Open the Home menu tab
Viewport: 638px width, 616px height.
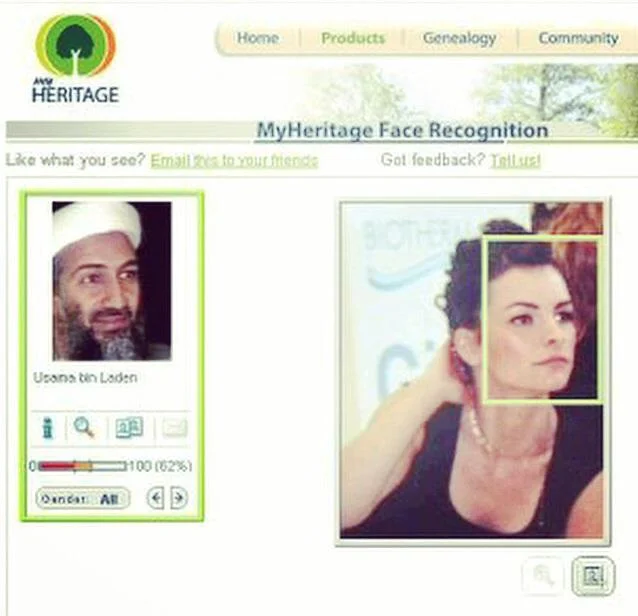(258, 38)
